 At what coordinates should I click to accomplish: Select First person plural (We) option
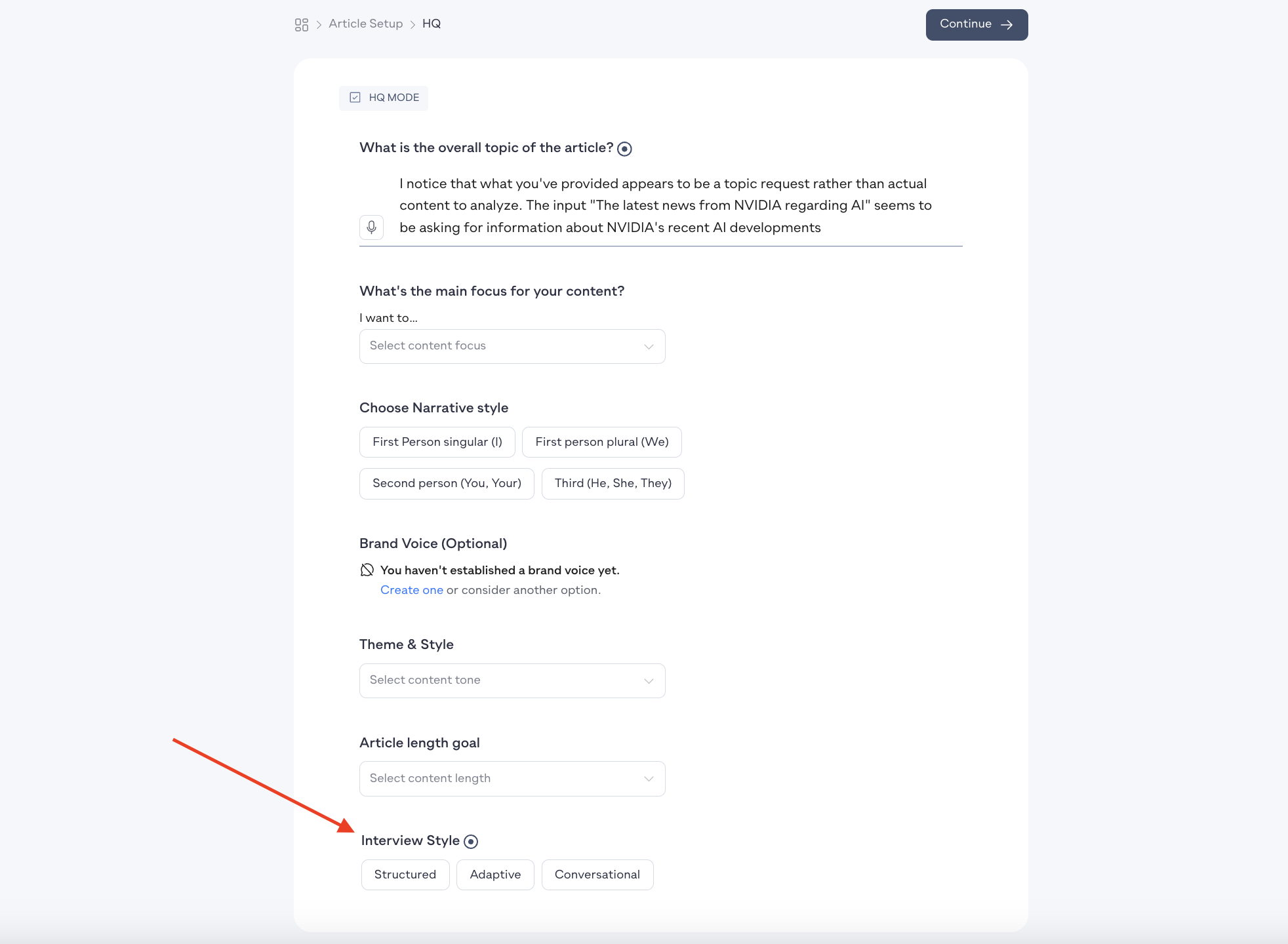(x=602, y=442)
